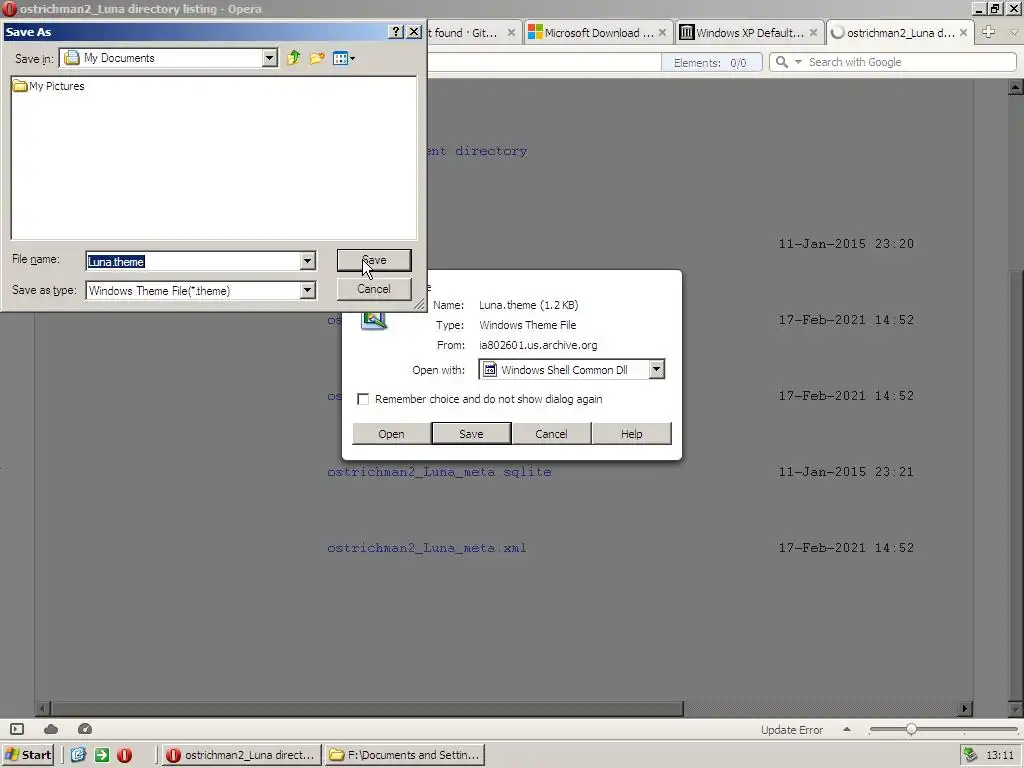Image resolution: width=1024 pixels, height=768 pixels.
Task: Adjust the Opera zoom slider
Action: coord(911,729)
